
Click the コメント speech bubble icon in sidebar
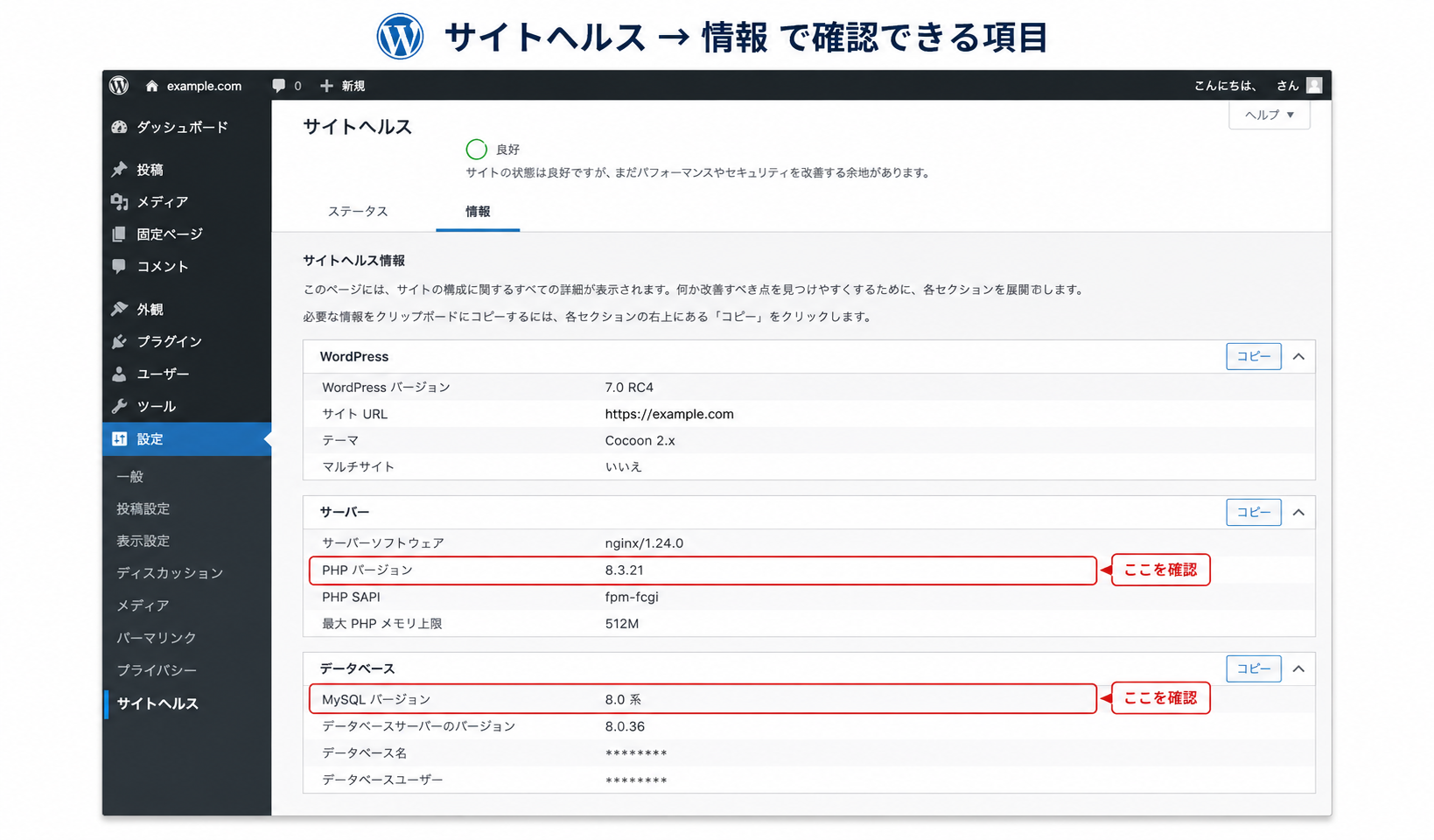(120, 266)
